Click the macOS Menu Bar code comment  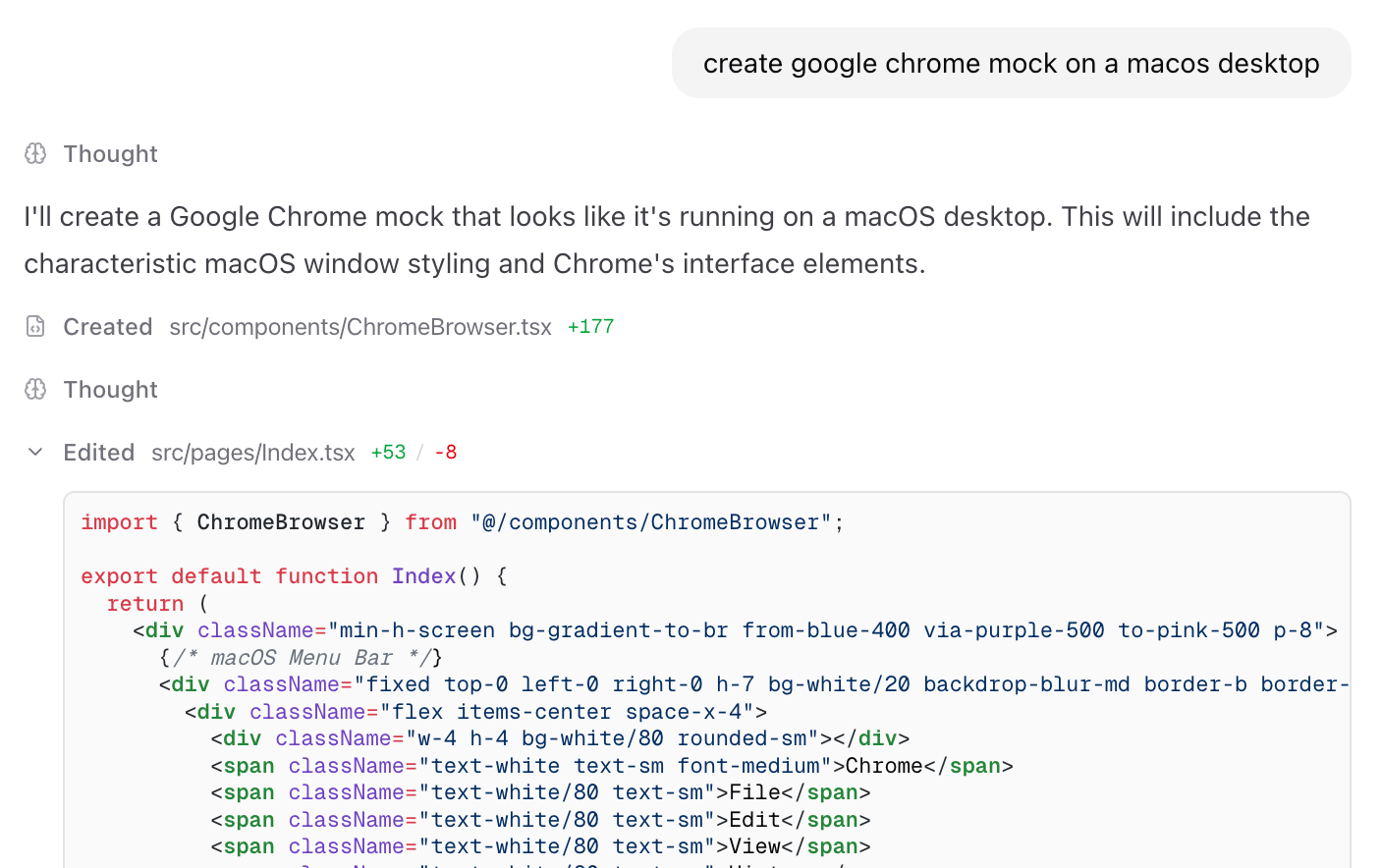click(301, 658)
